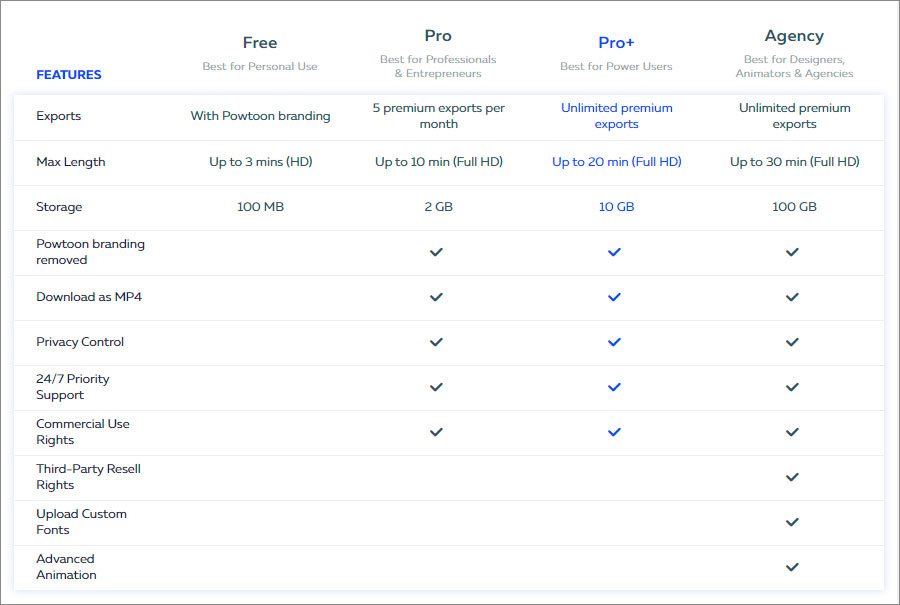Select the Pro+ plan heading
900x605 pixels.
coord(616,42)
